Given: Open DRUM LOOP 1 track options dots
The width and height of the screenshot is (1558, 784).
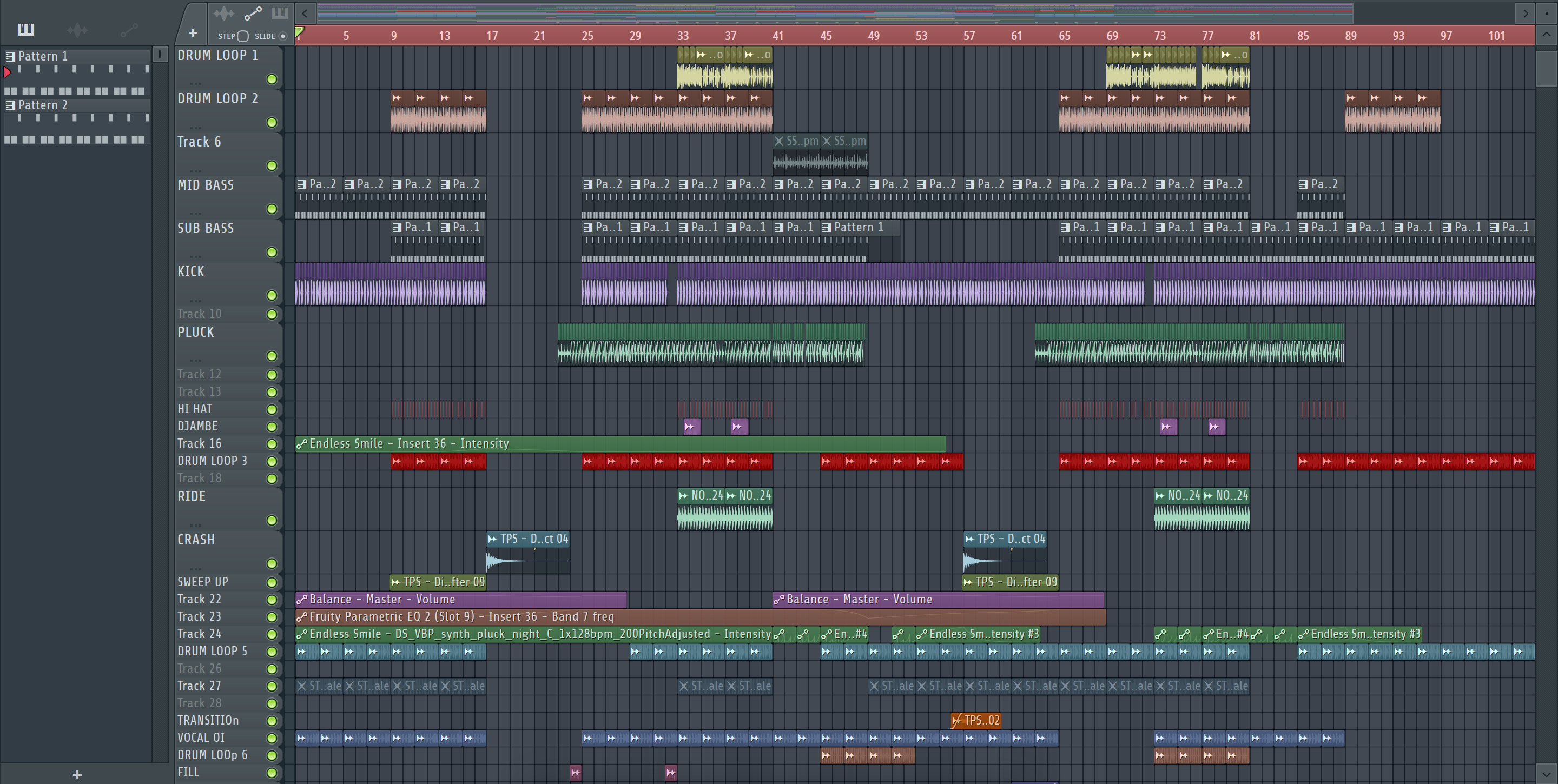Looking at the screenshot, I should pyautogui.click(x=195, y=83).
